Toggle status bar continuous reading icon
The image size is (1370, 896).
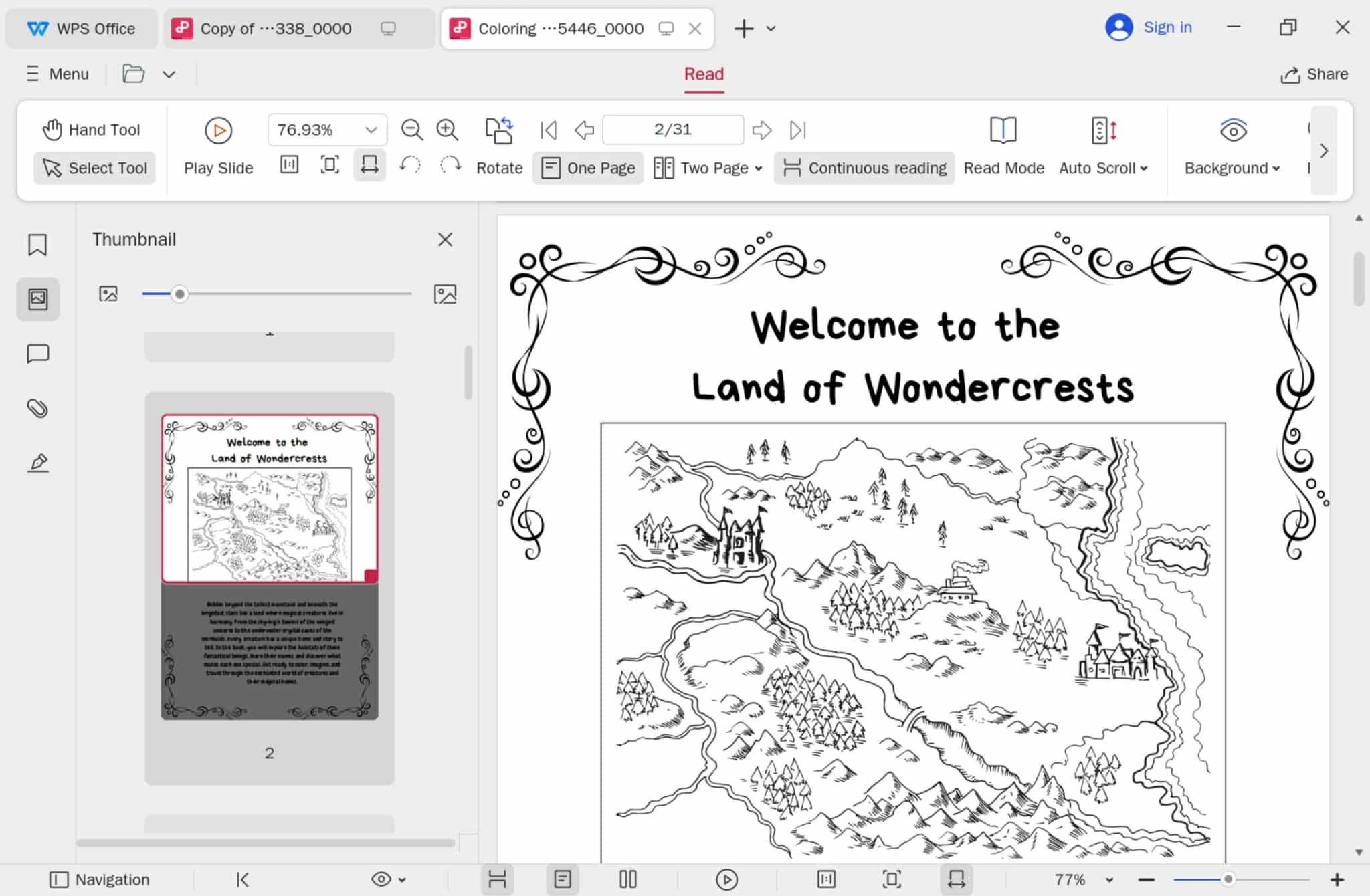pyautogui.click(x=497, y=879)
